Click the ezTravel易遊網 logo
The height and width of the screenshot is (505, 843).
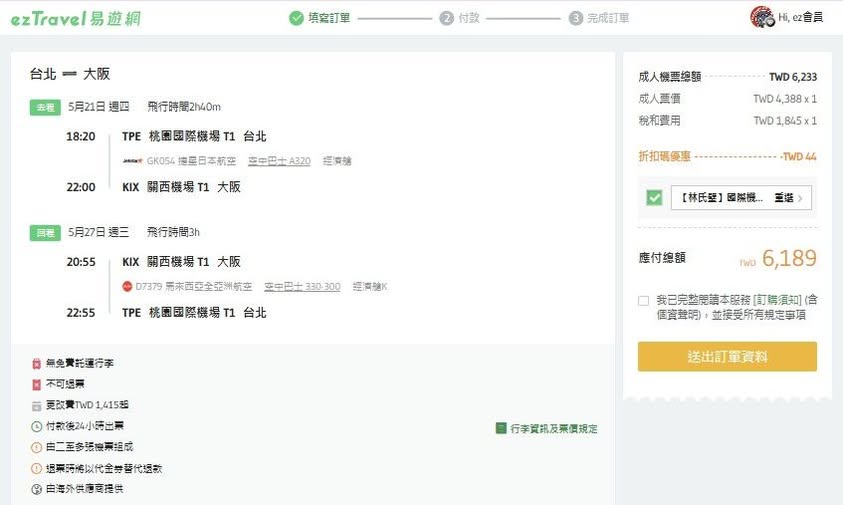point(76,18)
